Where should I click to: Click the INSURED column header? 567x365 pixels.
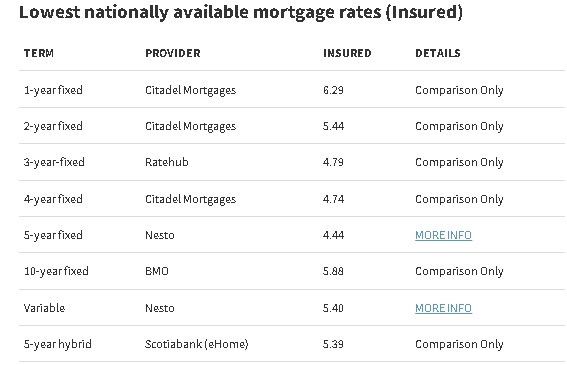(347, 53)
